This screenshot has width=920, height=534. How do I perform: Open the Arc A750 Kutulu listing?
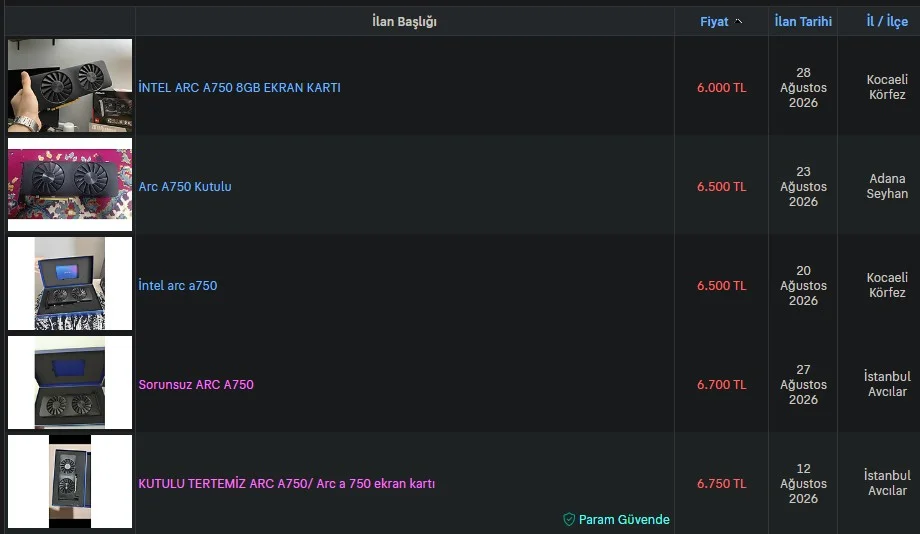coord(185,187)
